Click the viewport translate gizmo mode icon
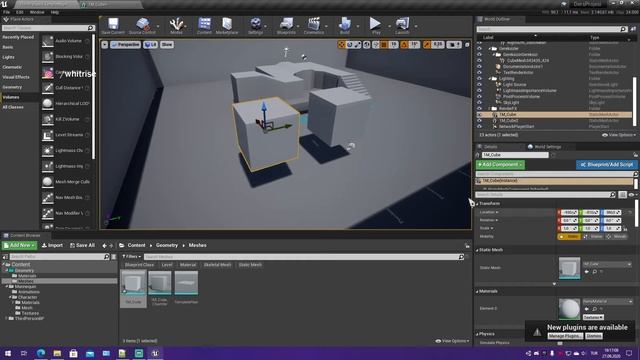Screen dimensions: 640x360 coord(342,44)
